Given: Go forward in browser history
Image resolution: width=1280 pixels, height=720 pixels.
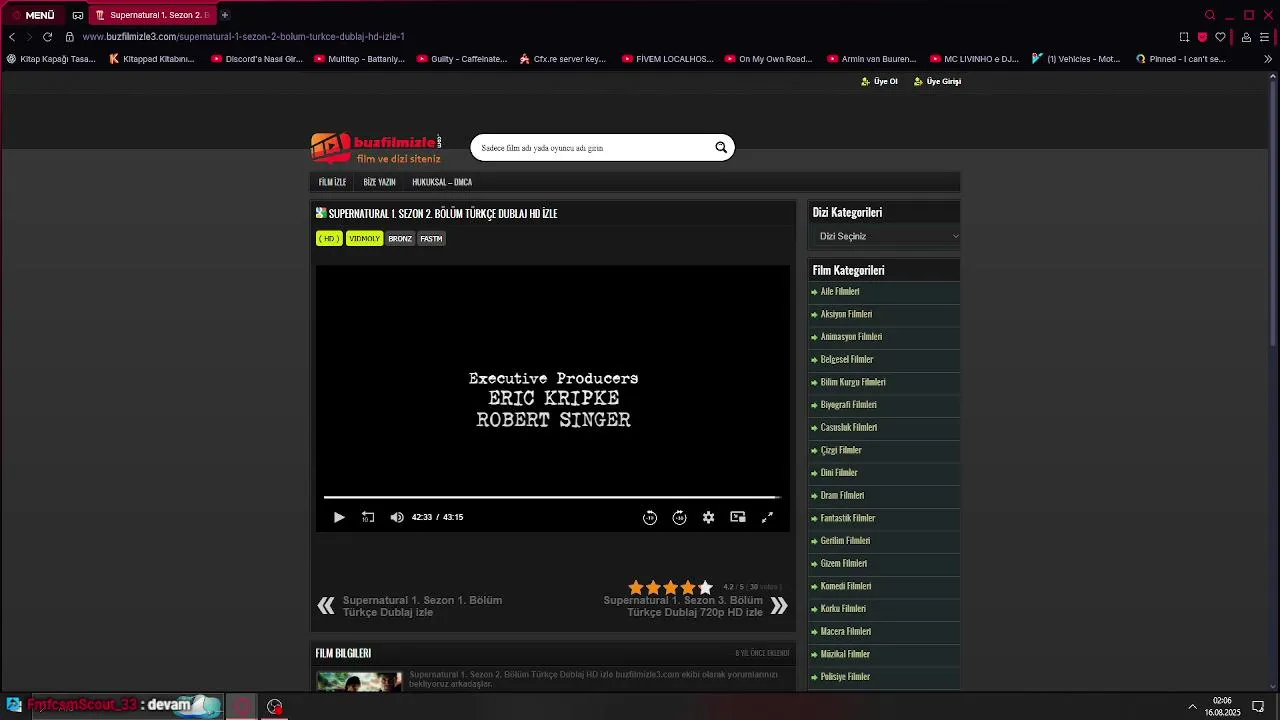Looking at the screenshot, I should [29, 37].
